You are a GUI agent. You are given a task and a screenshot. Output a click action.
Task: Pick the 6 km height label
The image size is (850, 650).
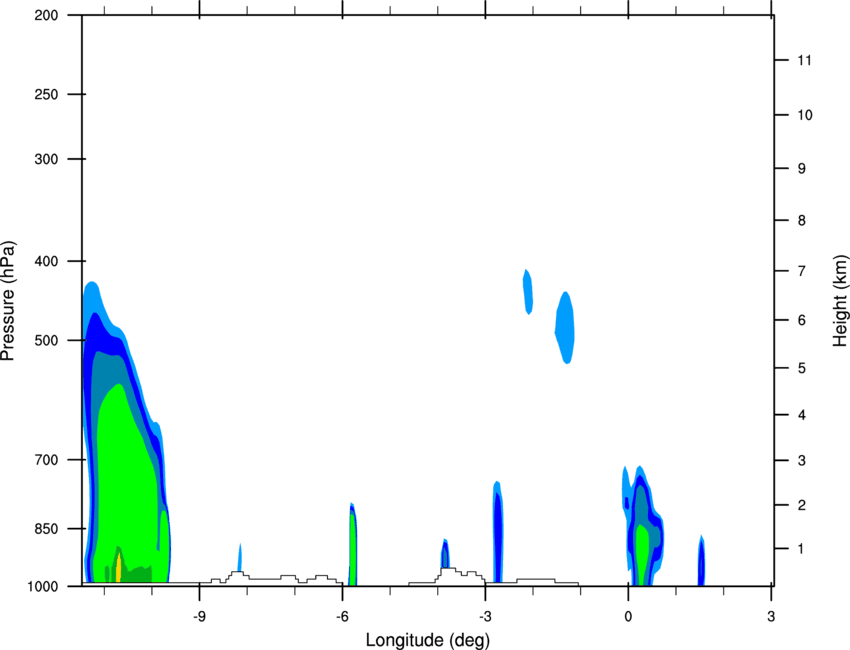coord(802,320)
